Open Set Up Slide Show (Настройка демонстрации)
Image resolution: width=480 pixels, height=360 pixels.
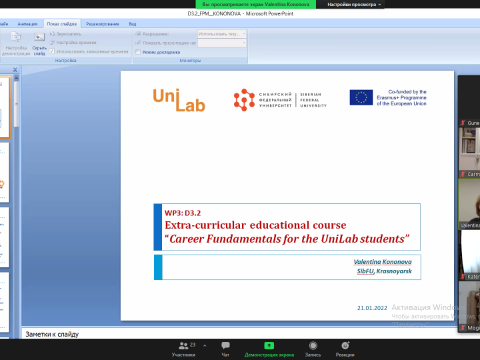click(16, 43)
